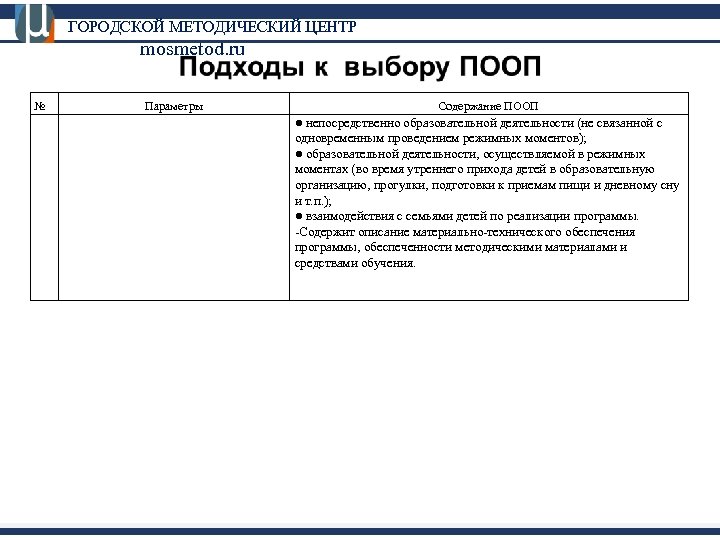The height and width of the screenshot is (540, 720).
Task: Click the title Подходы к выбору ПООП
Action: coord(360,67)
